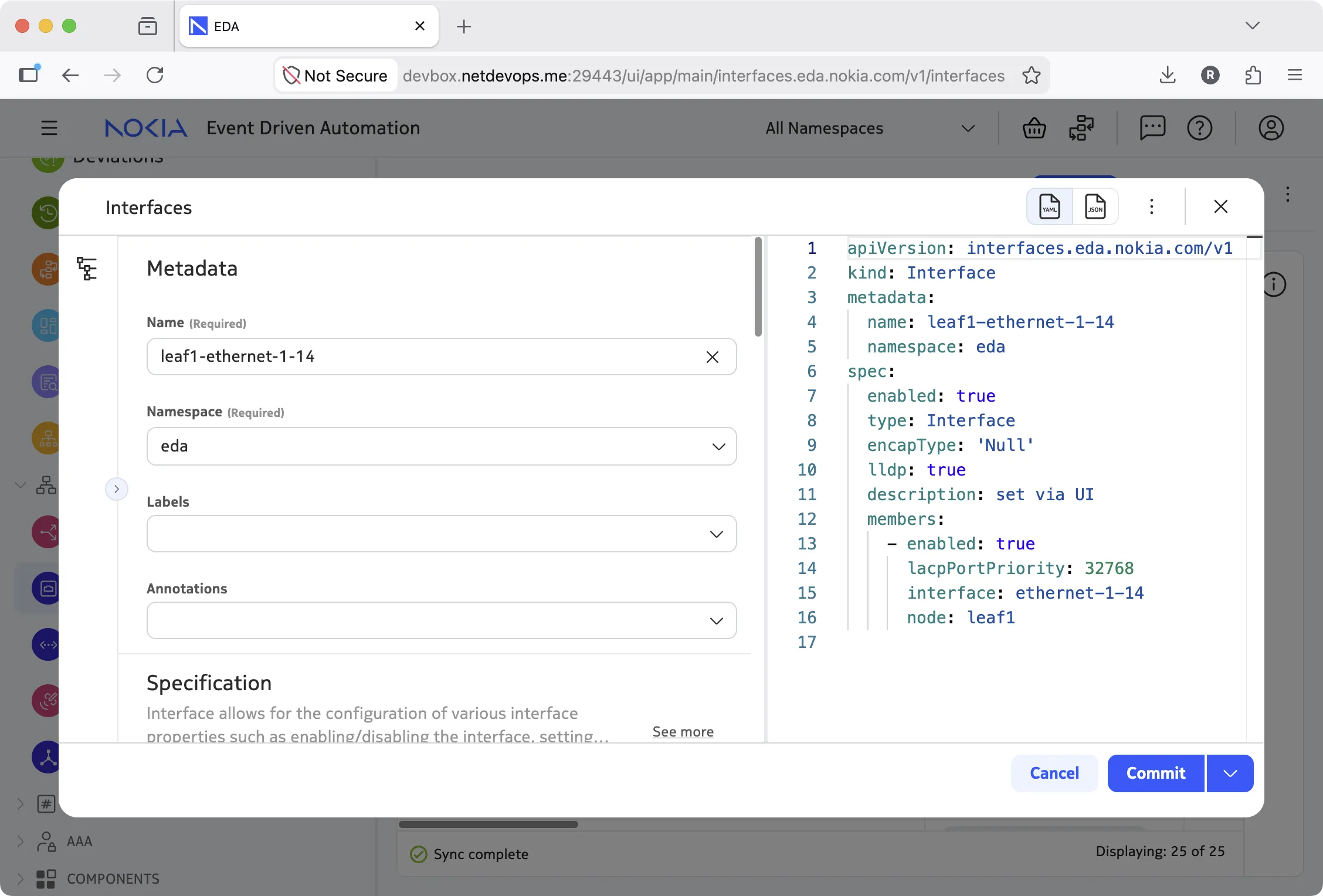This screenshot has width=1323, height=896.
Task: Click the blue dashboard sidebar icon
Action: click(46, 325)
